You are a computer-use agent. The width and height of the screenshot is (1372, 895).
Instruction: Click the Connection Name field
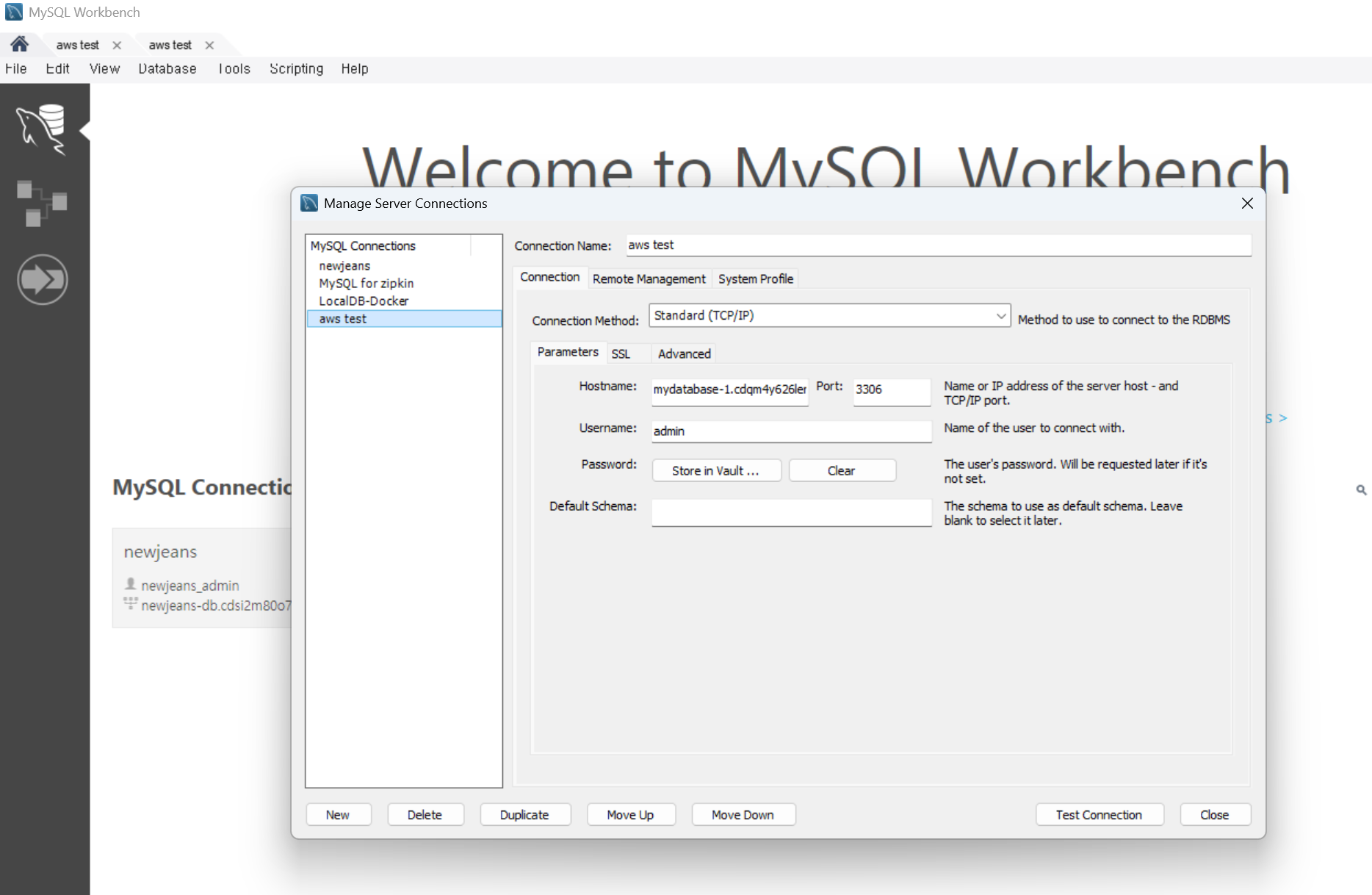938,245
